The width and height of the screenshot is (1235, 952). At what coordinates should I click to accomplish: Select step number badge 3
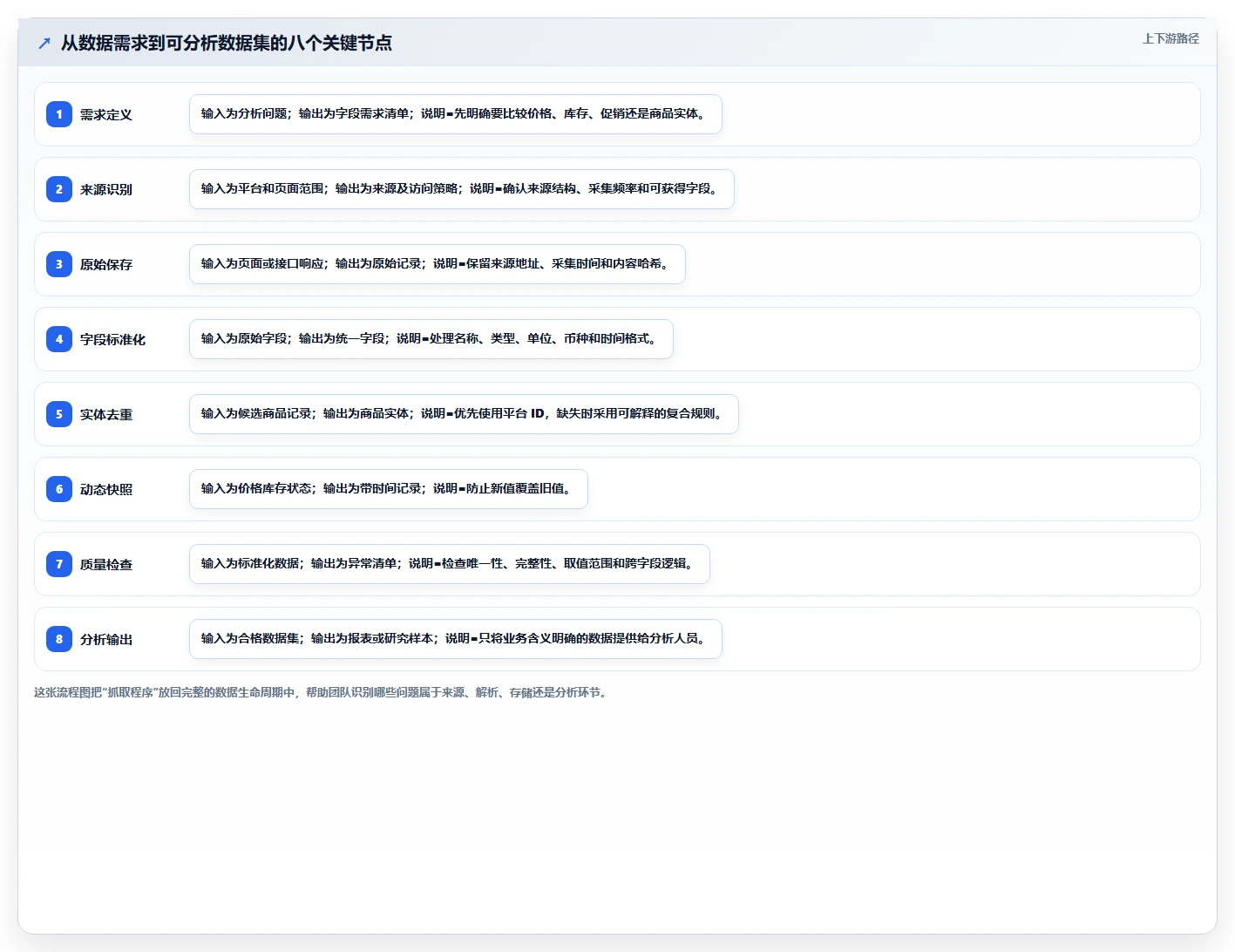(x=59, y=264)
